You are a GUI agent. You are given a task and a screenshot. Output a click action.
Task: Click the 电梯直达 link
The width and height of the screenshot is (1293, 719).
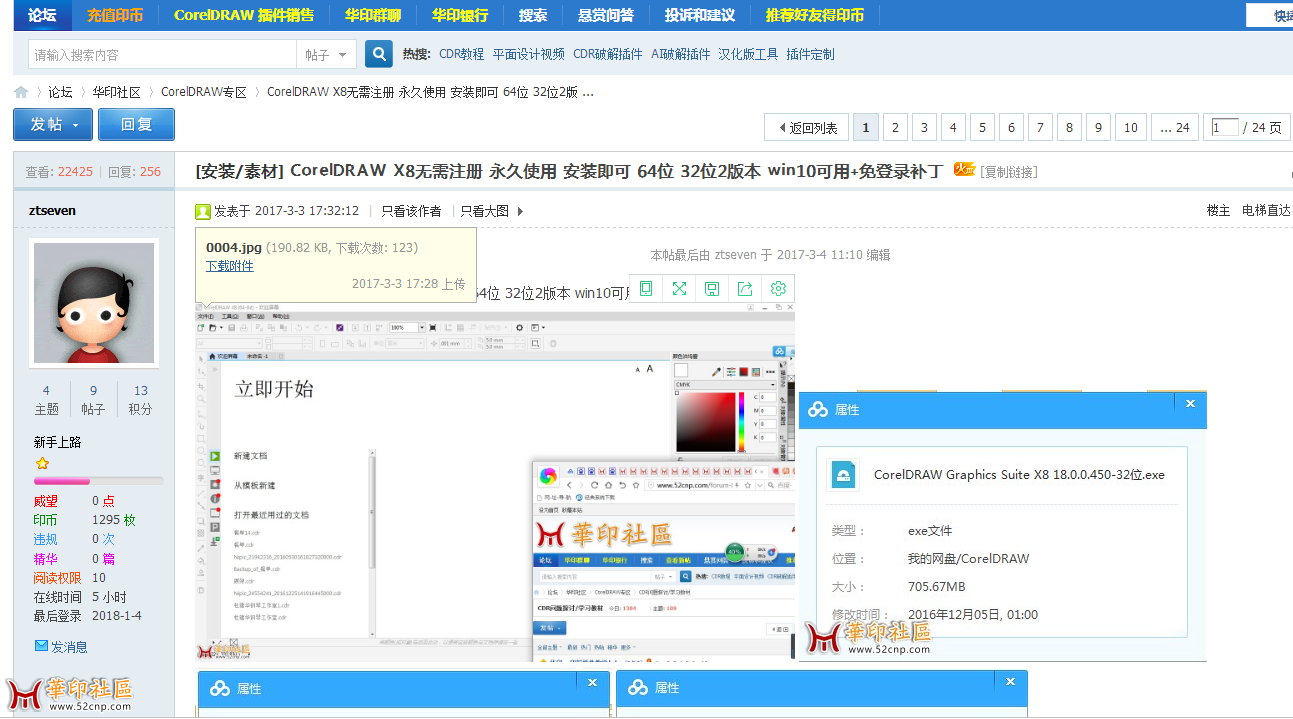coord(1266,210)
